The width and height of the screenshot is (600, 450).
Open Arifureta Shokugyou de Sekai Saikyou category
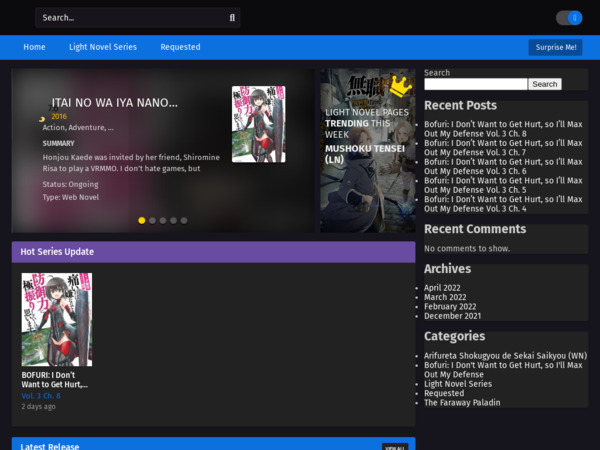tap(505, 355)
